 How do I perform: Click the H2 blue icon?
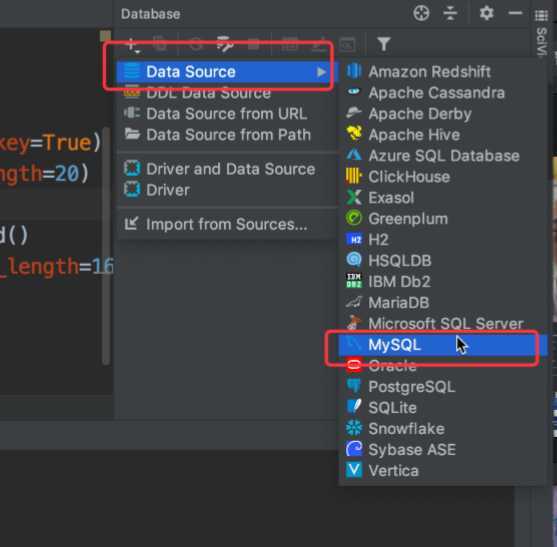point(355,240)
